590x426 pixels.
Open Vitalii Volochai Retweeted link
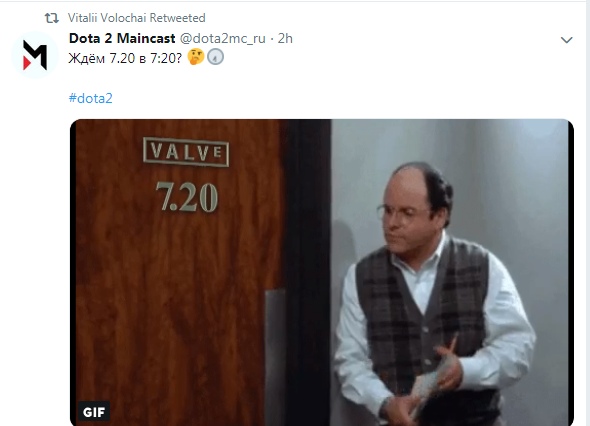137,18
